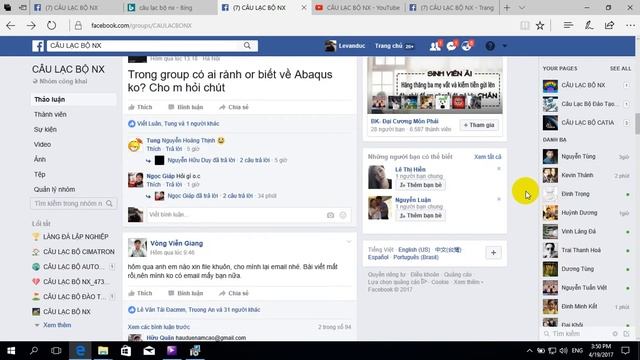Reload the page with refresh icon
Viewport: 640px width, 360px height.
pos(51,25)
